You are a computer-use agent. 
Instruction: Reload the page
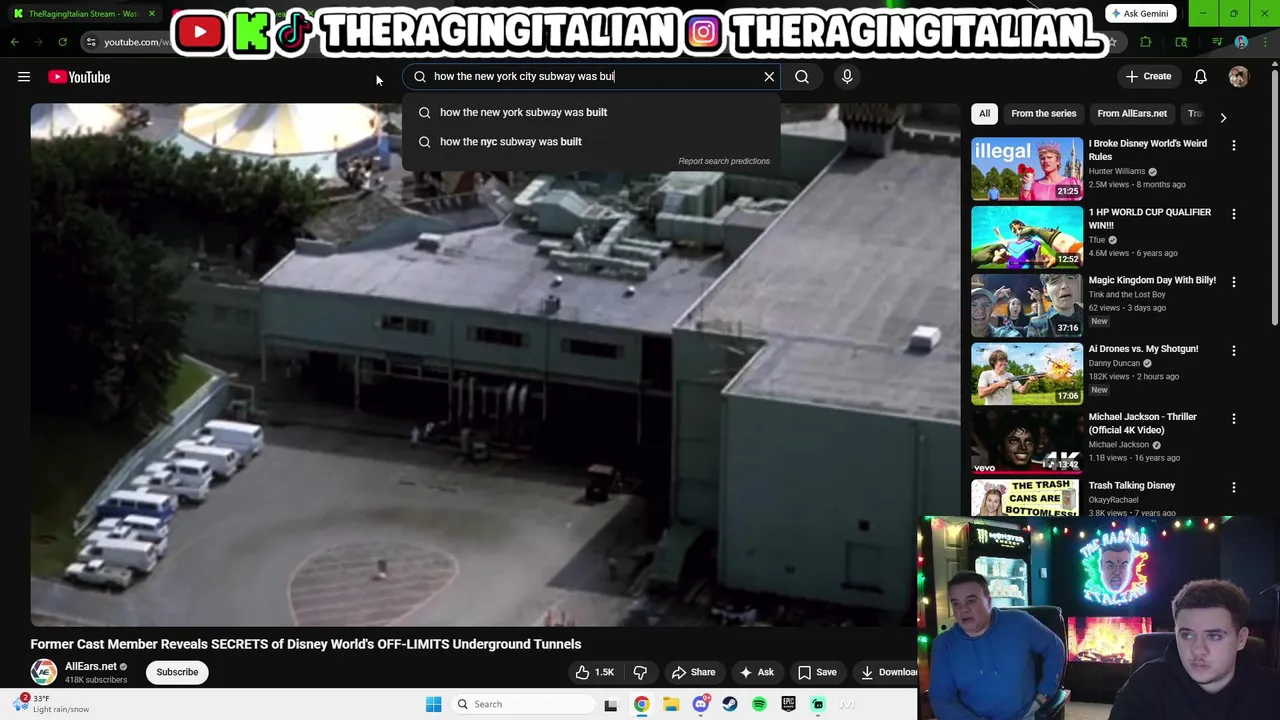pos(62,42)
